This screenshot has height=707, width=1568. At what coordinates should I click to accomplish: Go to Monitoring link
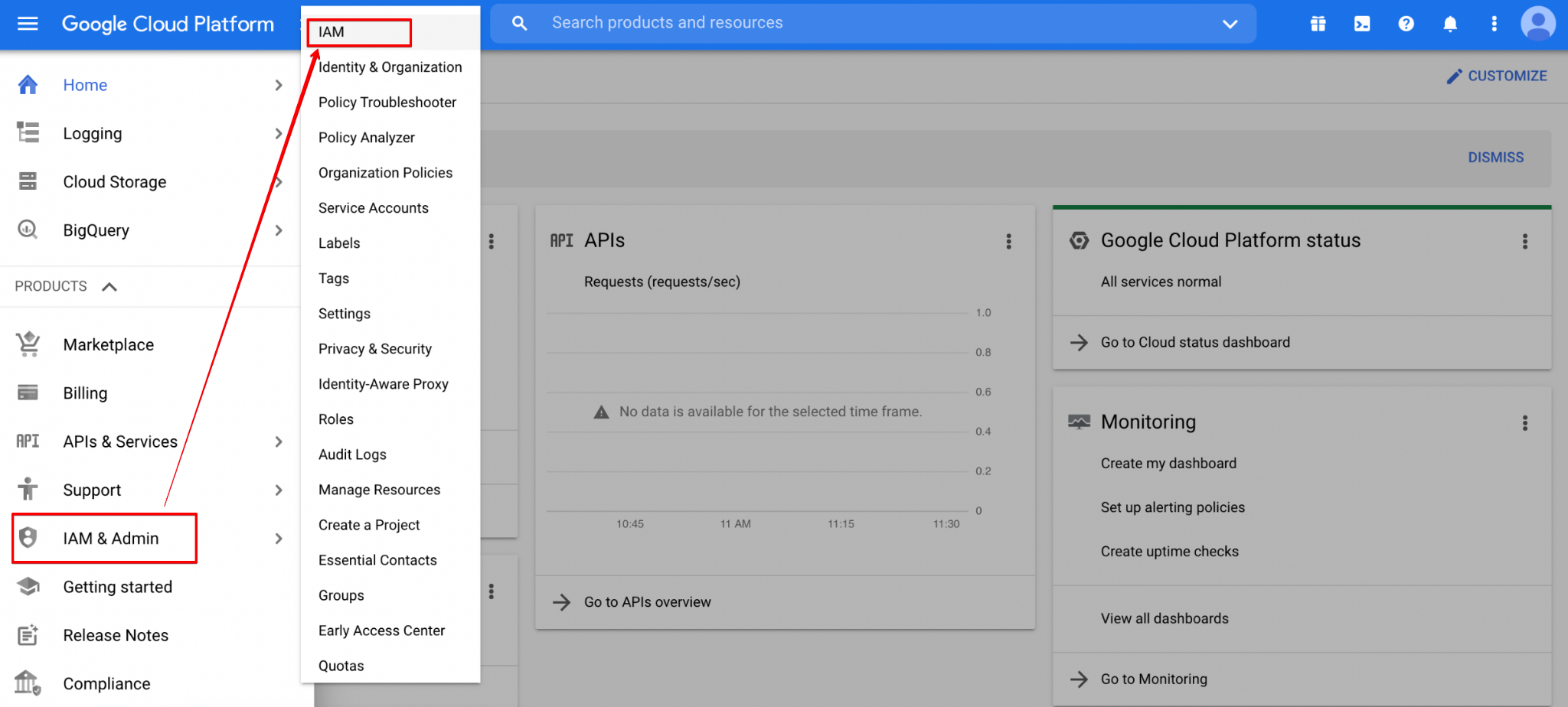pyautogui.click(x=1154, y=679)
